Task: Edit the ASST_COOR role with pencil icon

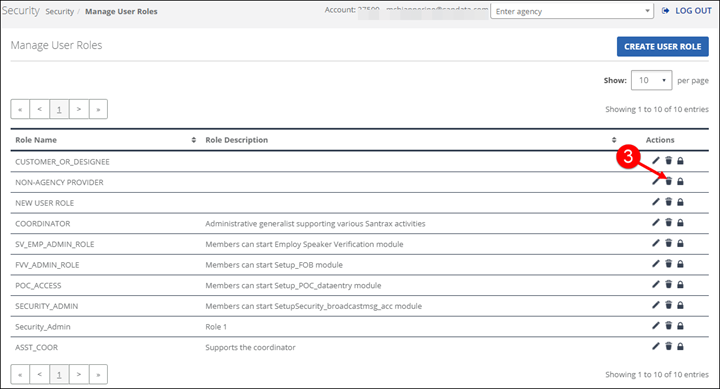Action: [656, 346]
